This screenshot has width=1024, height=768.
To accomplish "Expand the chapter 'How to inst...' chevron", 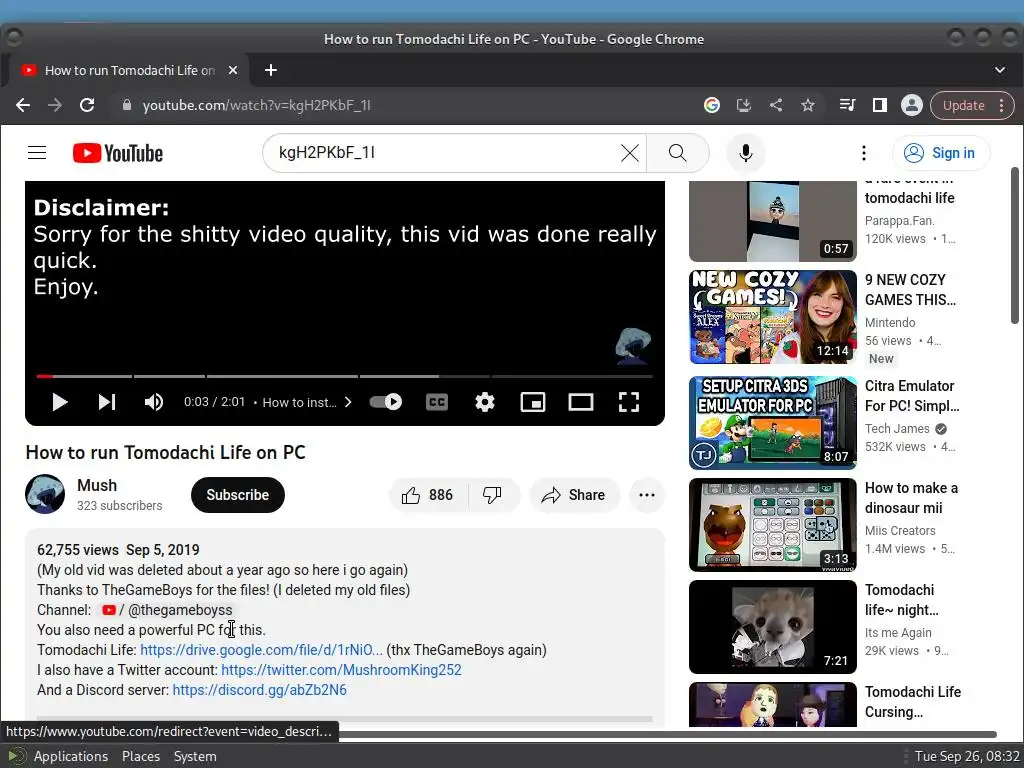I will click(348, 402).
